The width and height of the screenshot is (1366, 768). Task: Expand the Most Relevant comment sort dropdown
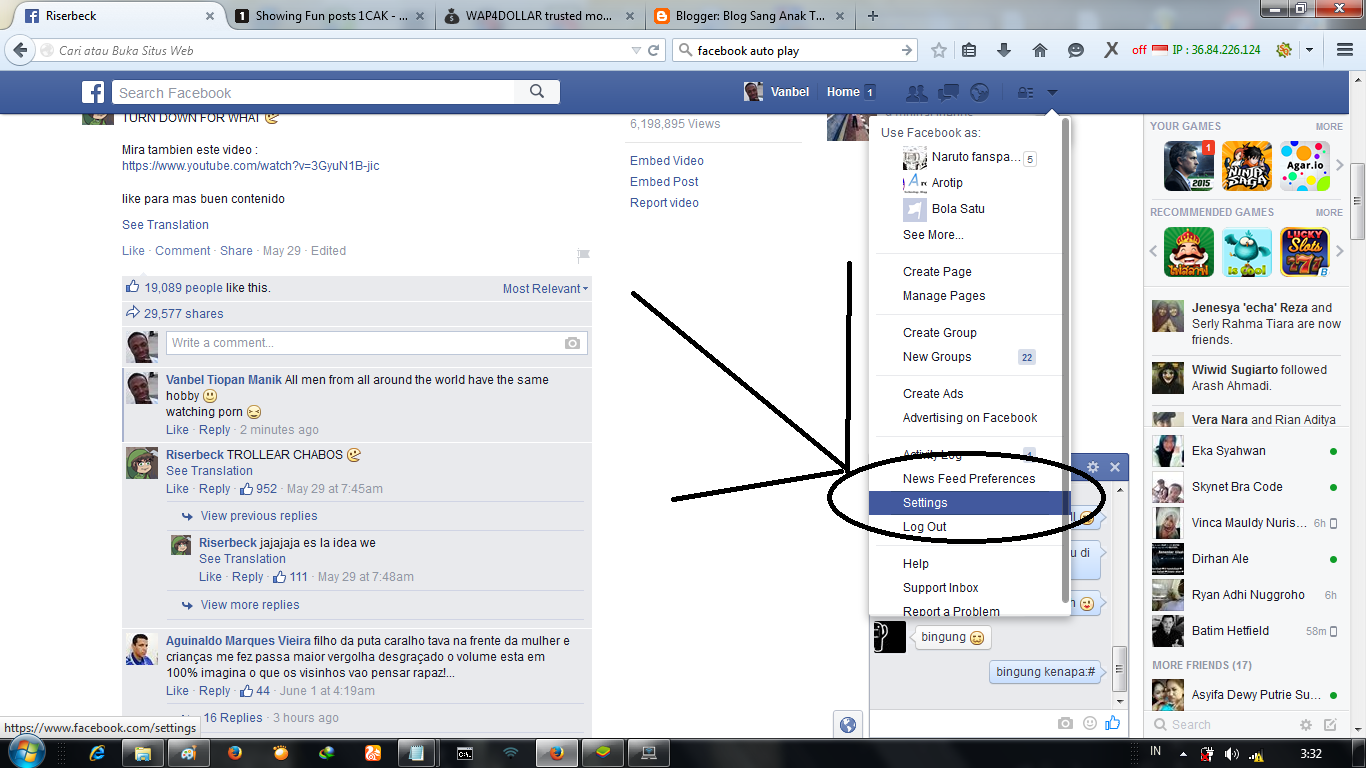click(545, 289)
